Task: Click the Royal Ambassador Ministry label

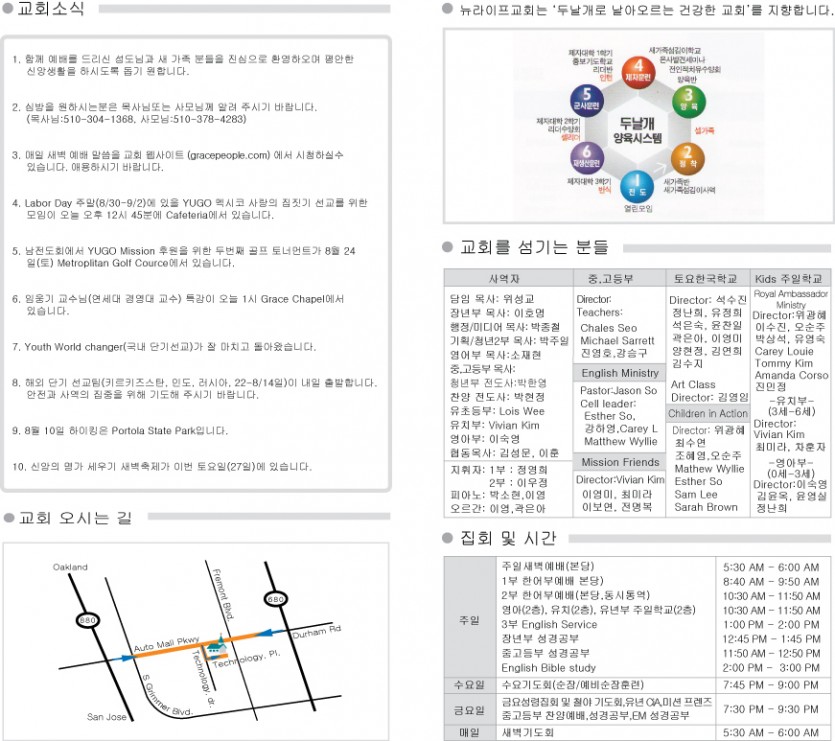Action: point(791,299)
